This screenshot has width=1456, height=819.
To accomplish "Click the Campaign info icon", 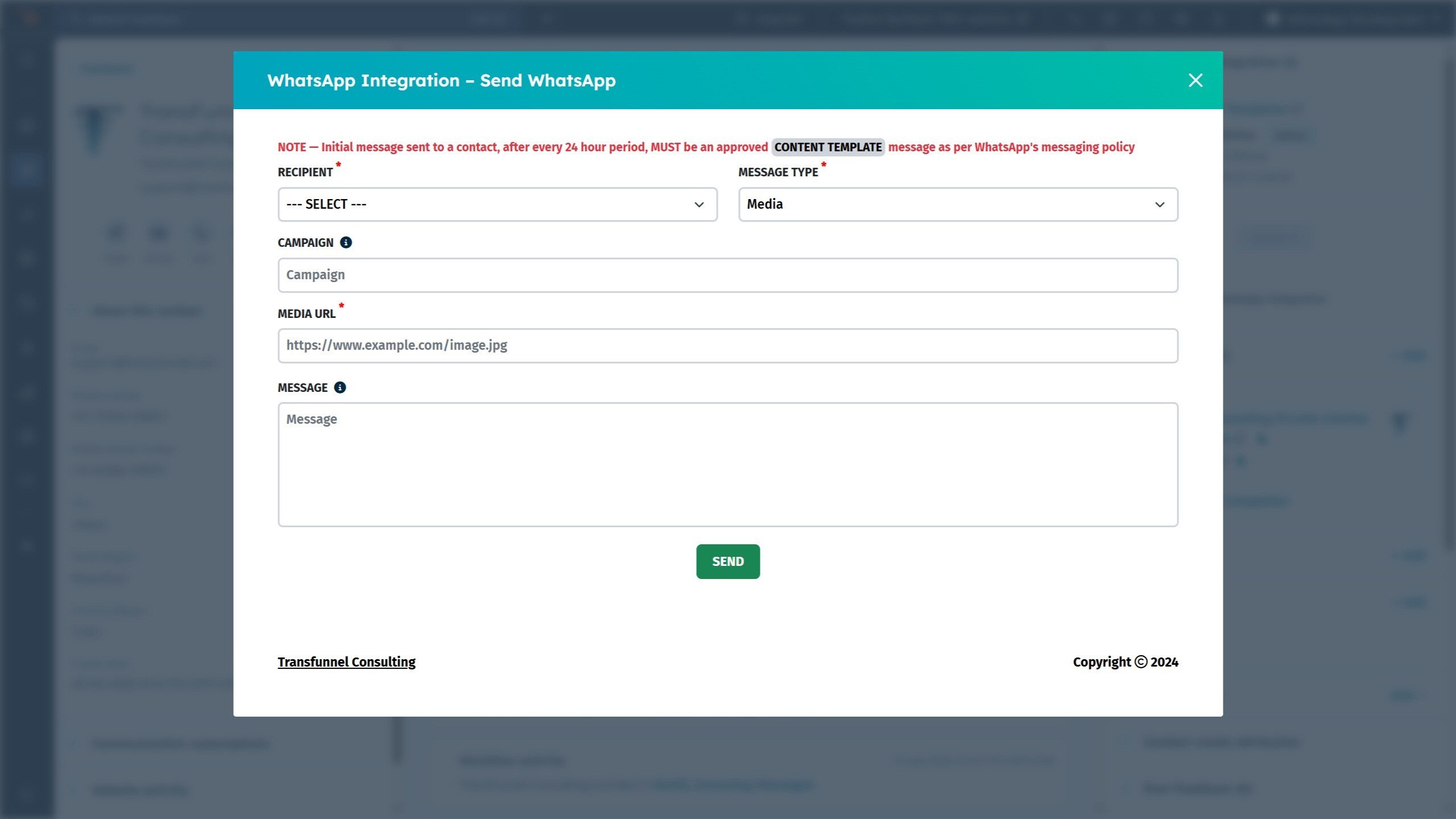I will click(x=346, y=243).
